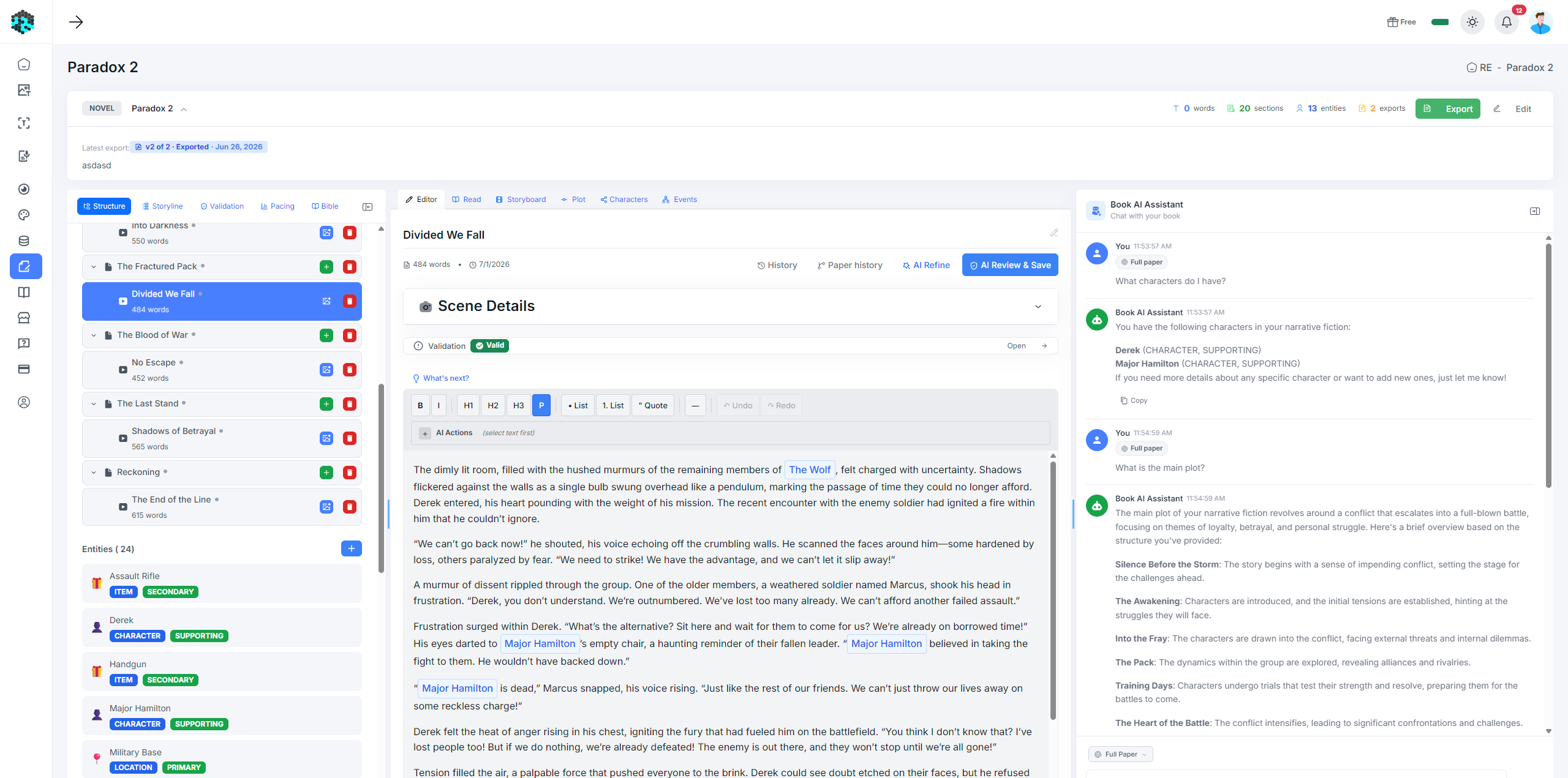Click the What's next? link
Image resolution: width=1568 pixels, height=778 pixels.
pyautogui.click(x=441, y=378)
